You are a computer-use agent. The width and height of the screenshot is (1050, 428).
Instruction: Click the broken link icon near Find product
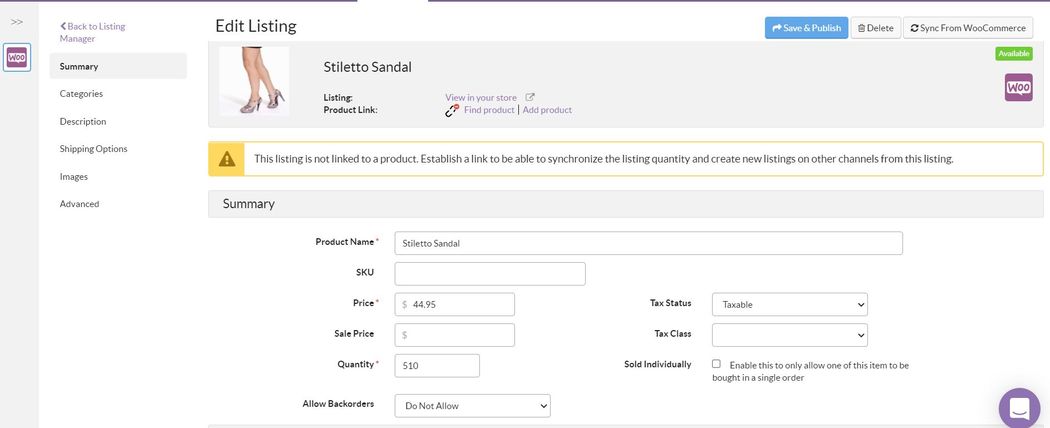pos(452,110)
